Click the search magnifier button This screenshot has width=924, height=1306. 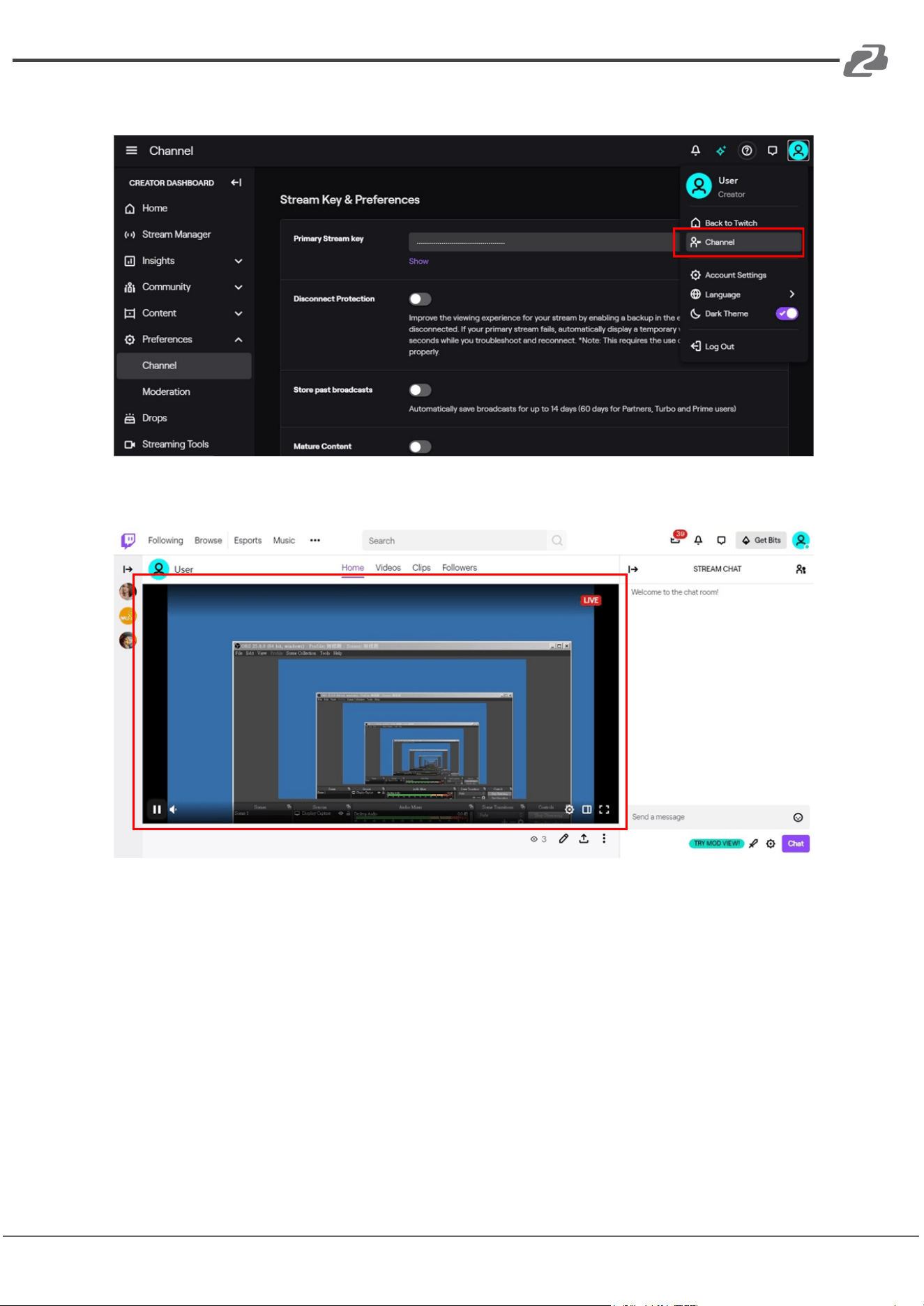point(557,541)
